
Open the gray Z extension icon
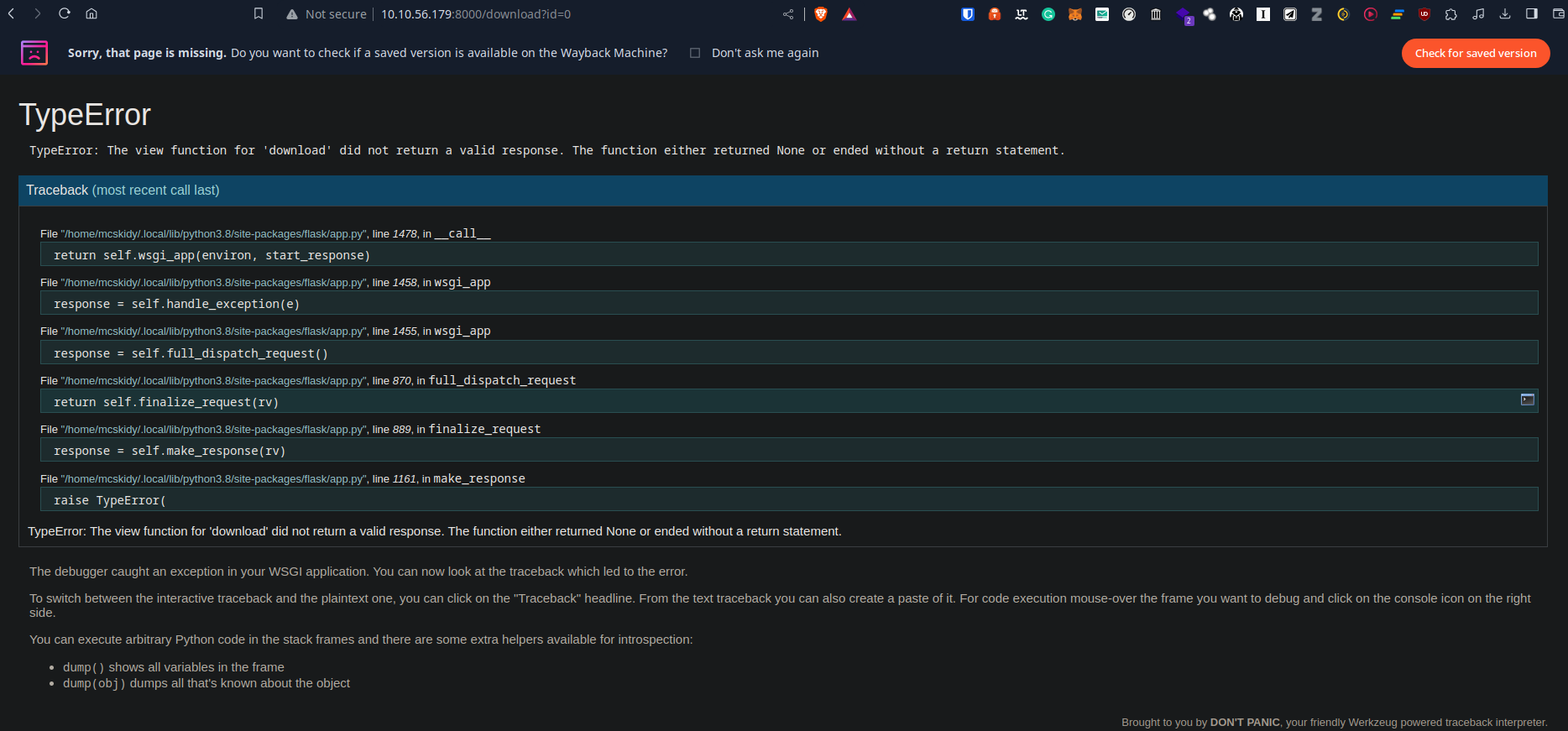(1317, 14)
